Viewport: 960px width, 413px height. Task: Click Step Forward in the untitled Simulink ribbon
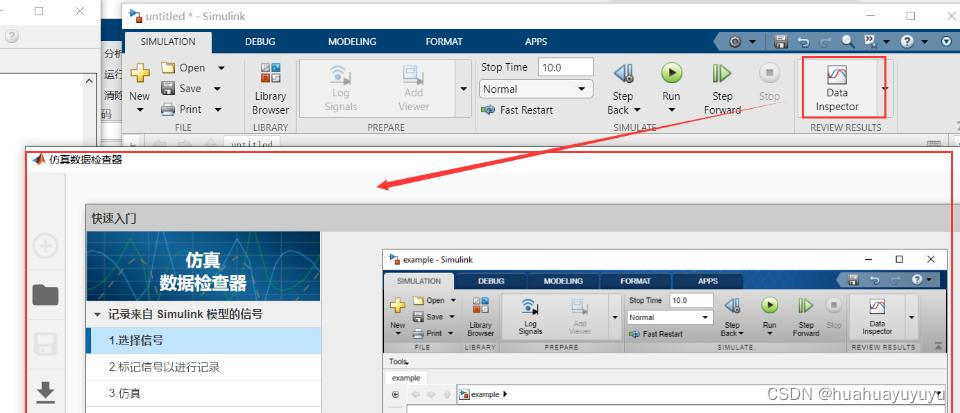point(722,89)
